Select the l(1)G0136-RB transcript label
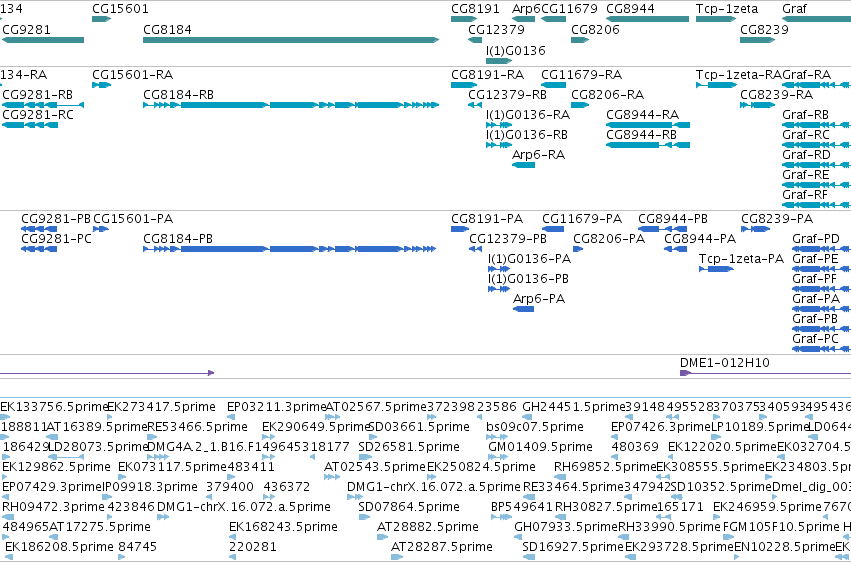This screenshot has width=851, height=562. (527, 135)
